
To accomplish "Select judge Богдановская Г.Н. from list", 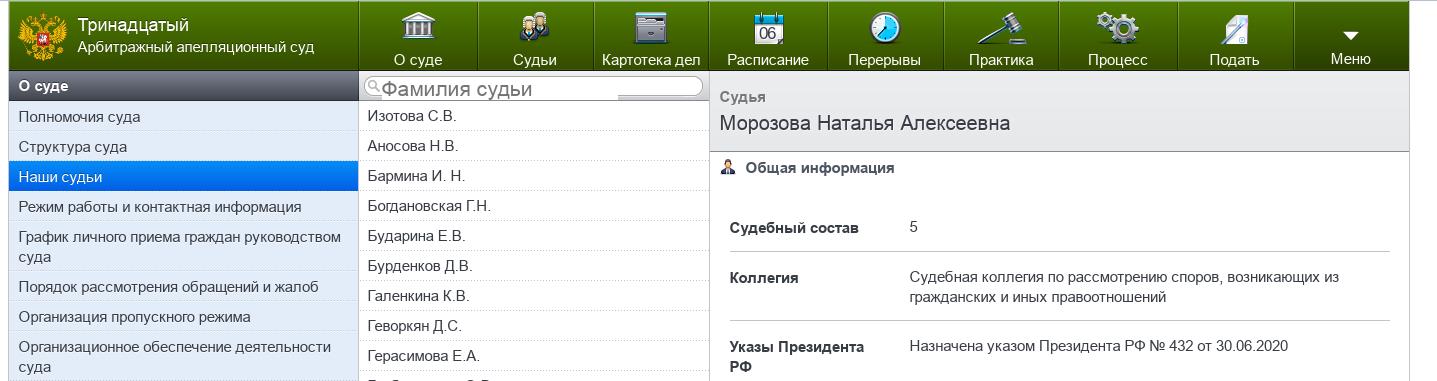I will pyautogui.click(x=534, y=206).
